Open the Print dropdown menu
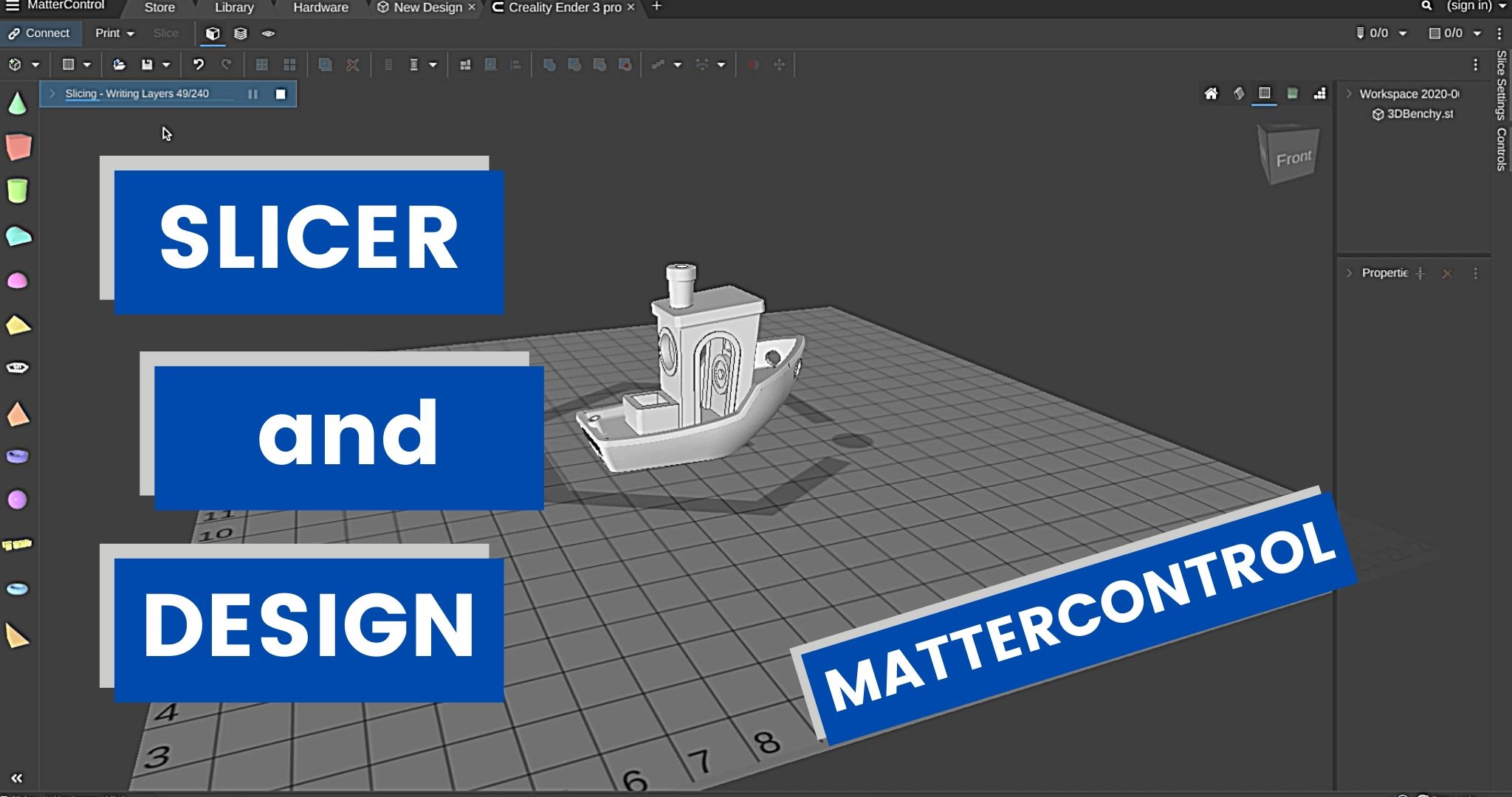Screen dimensions: 1512x797 pos(114,33)
